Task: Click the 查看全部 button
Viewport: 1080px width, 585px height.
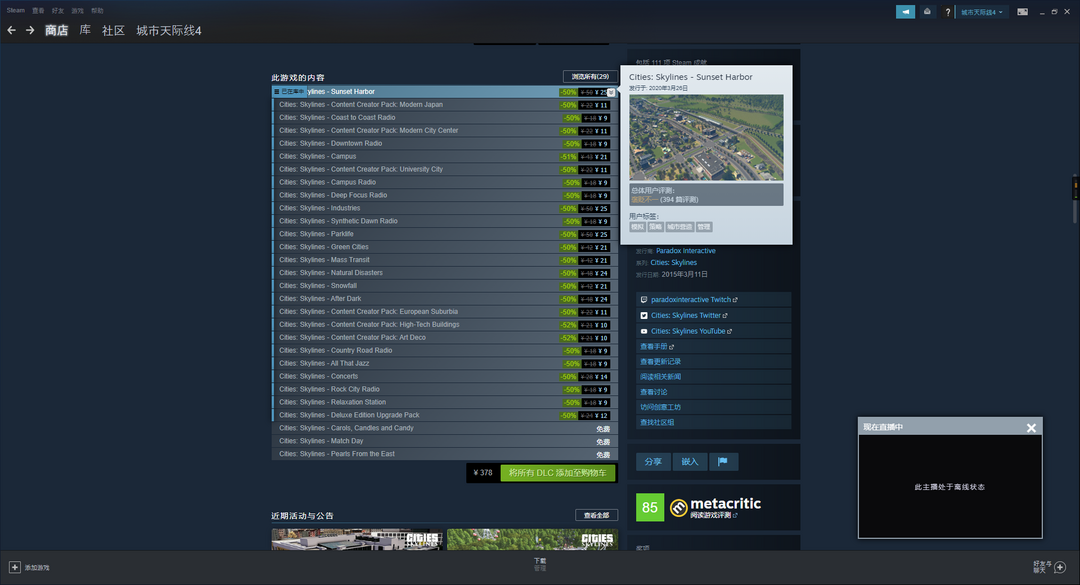Action: pyautogui.click(x=596, y=515)
